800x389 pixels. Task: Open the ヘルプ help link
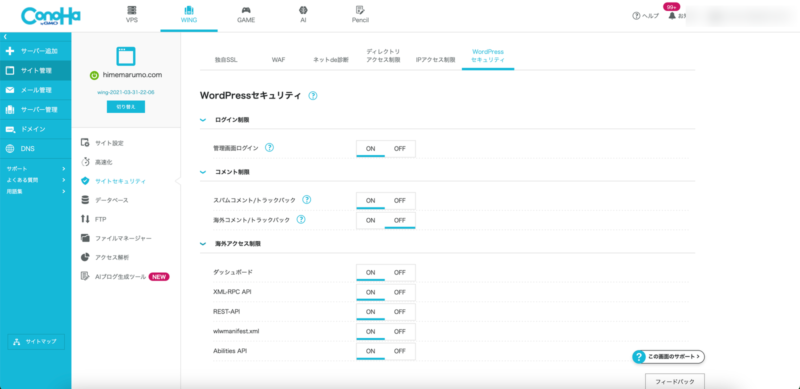coord(645,16)
